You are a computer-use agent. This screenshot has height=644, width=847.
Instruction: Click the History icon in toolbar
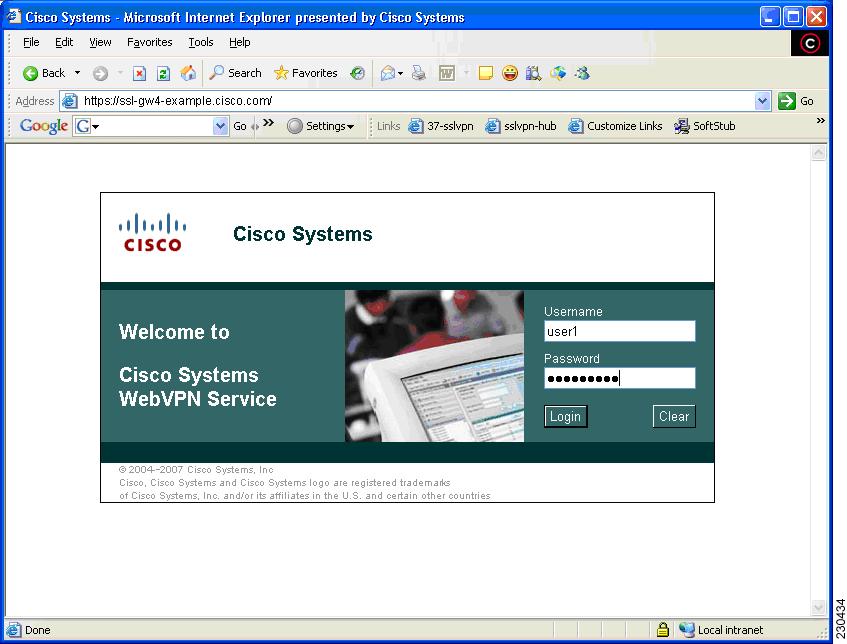click(358, 73)
